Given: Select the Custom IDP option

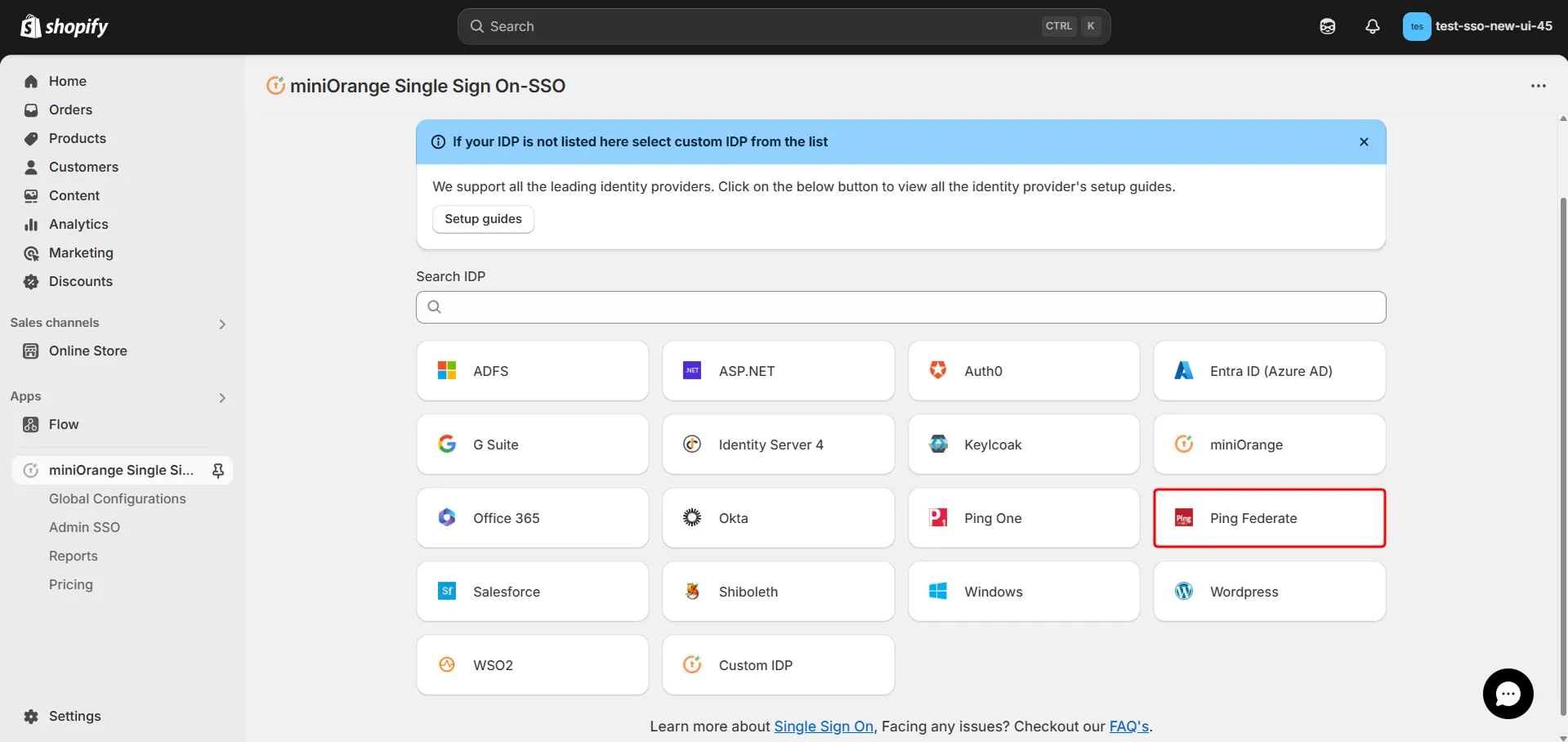Looking at the screenshot, I should tap(778, 665).
